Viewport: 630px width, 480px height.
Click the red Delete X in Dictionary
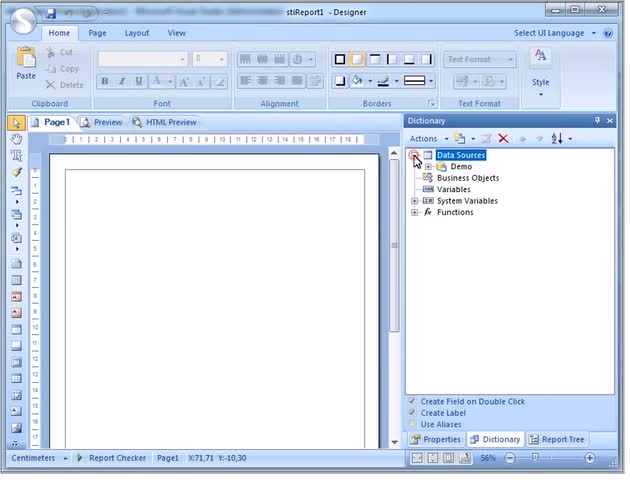(503, 139)
